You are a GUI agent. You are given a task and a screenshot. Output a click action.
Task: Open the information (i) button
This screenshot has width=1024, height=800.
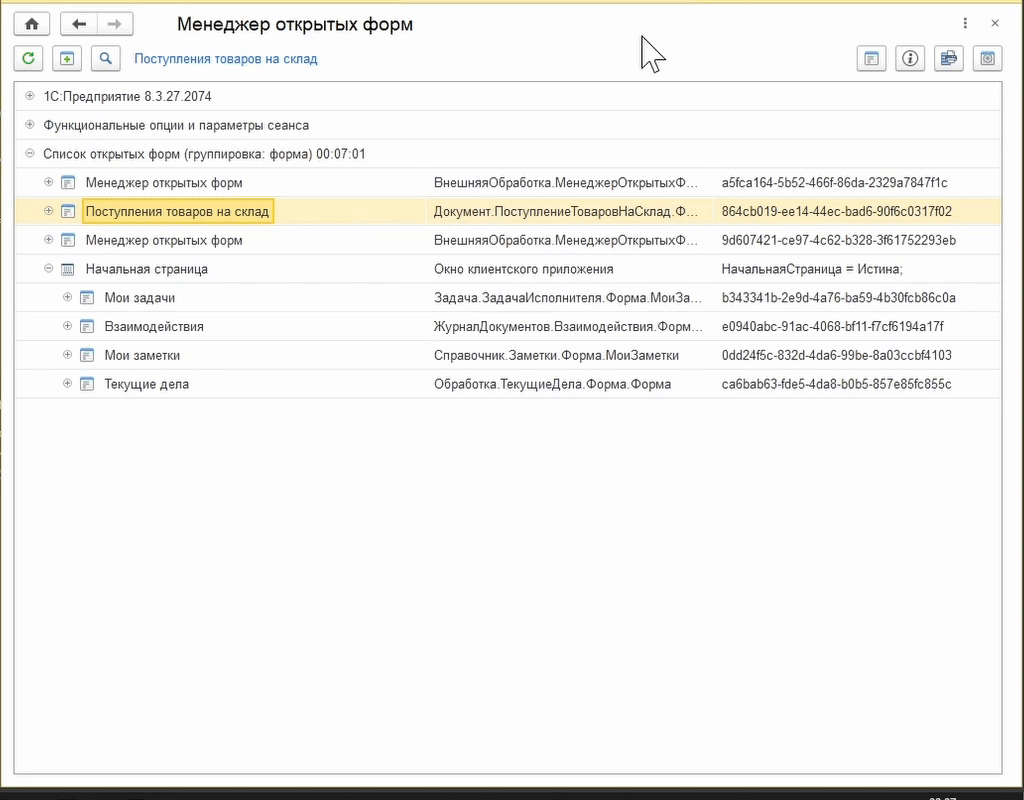(x=910, y=59)
